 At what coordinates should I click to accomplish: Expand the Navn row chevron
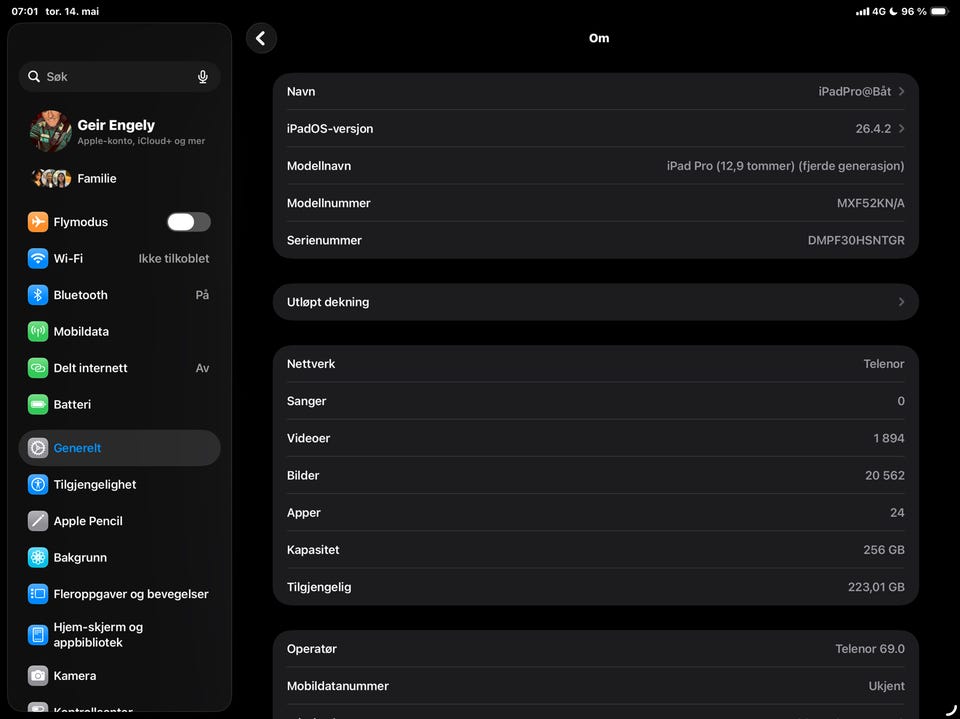pos(901,91)
